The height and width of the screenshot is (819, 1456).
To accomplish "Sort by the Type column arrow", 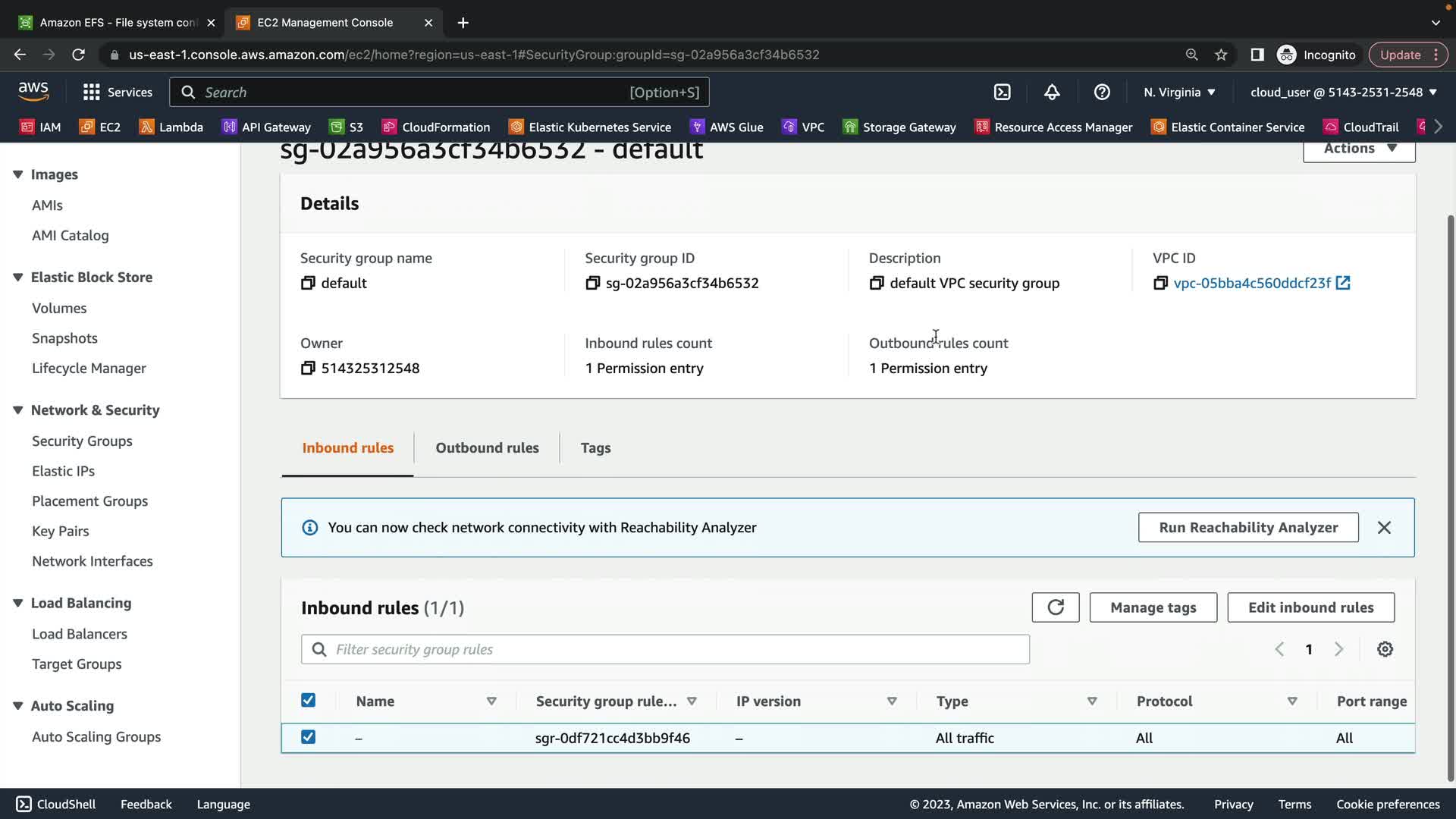I will [x=1092, y=701].
